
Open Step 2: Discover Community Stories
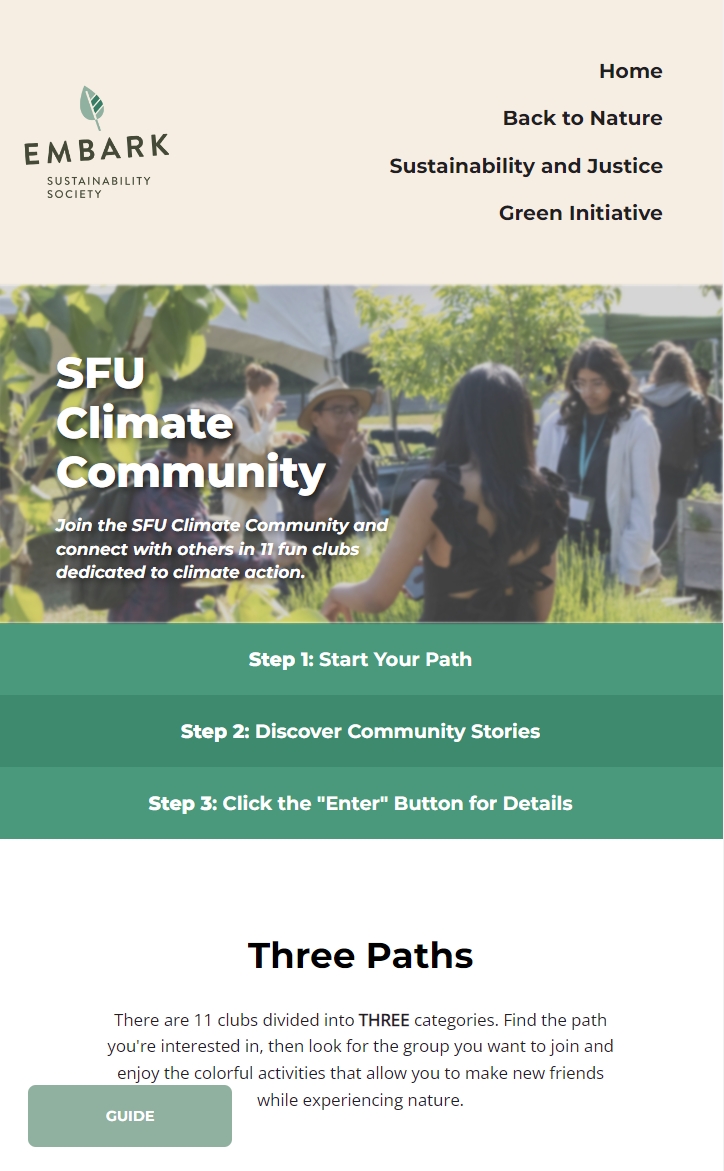coord(361,731)
